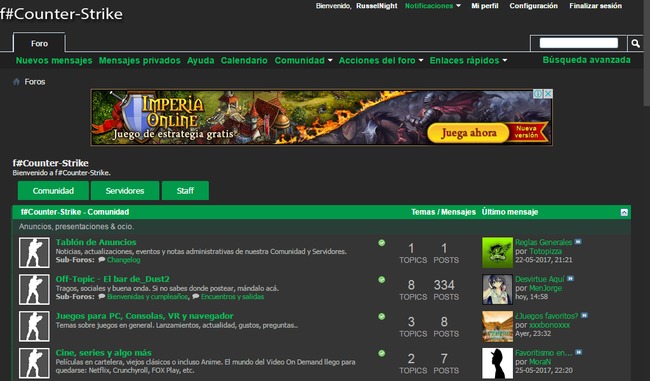Click Cine, series forum status icon
This screenshot has width=650, height=381.
[34, 363]
